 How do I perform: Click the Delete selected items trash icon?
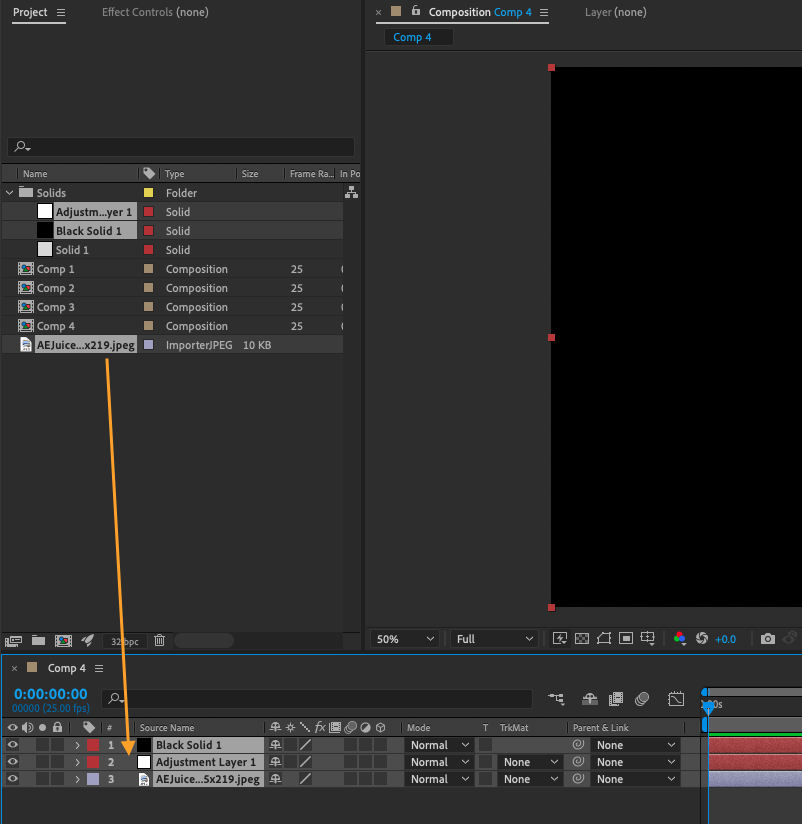[x=159, y=640]
